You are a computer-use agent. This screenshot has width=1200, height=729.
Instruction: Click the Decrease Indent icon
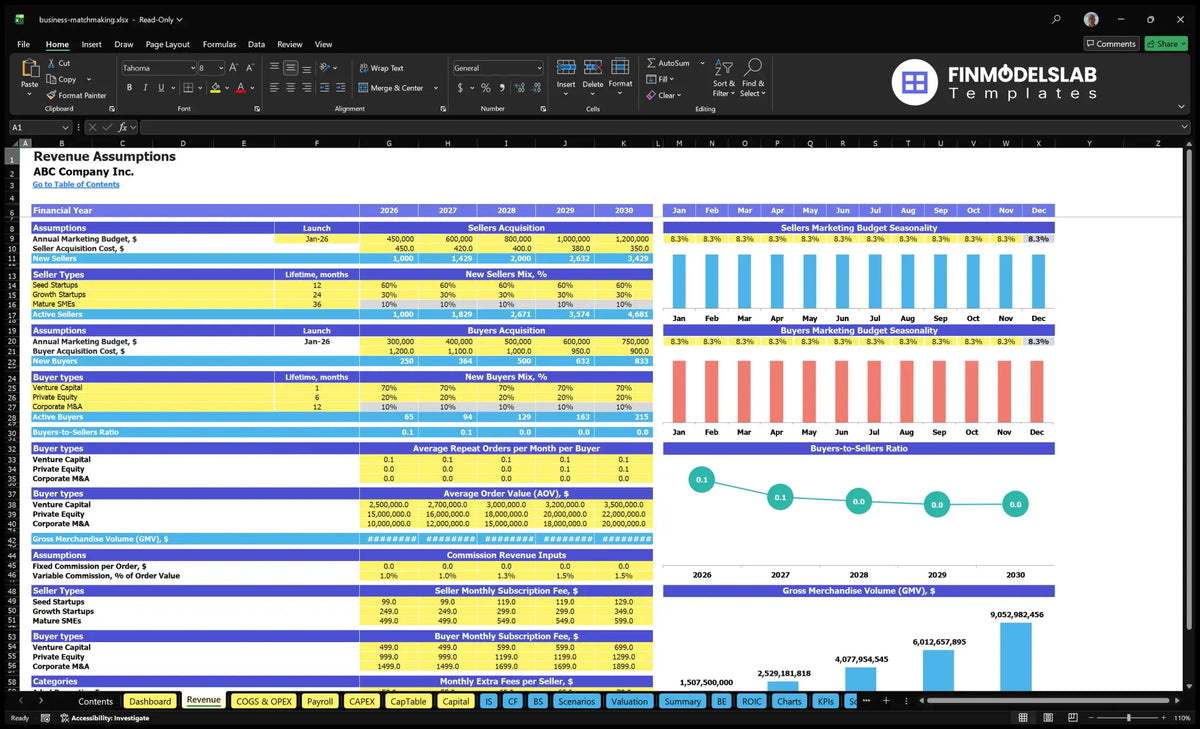click(325, 87)
